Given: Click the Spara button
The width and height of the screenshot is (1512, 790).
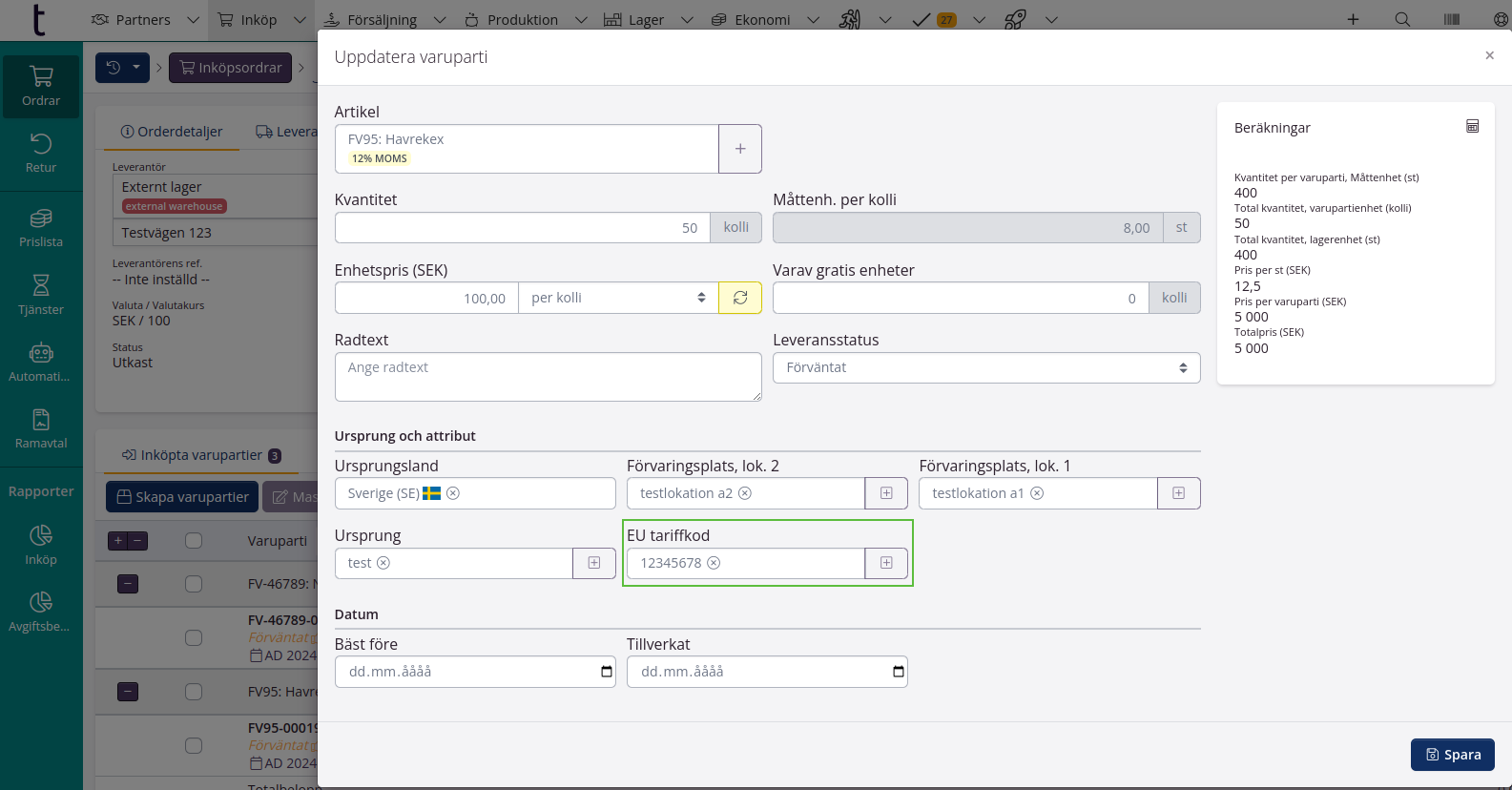Looking at the screenshot, I should coord(1452,755).
